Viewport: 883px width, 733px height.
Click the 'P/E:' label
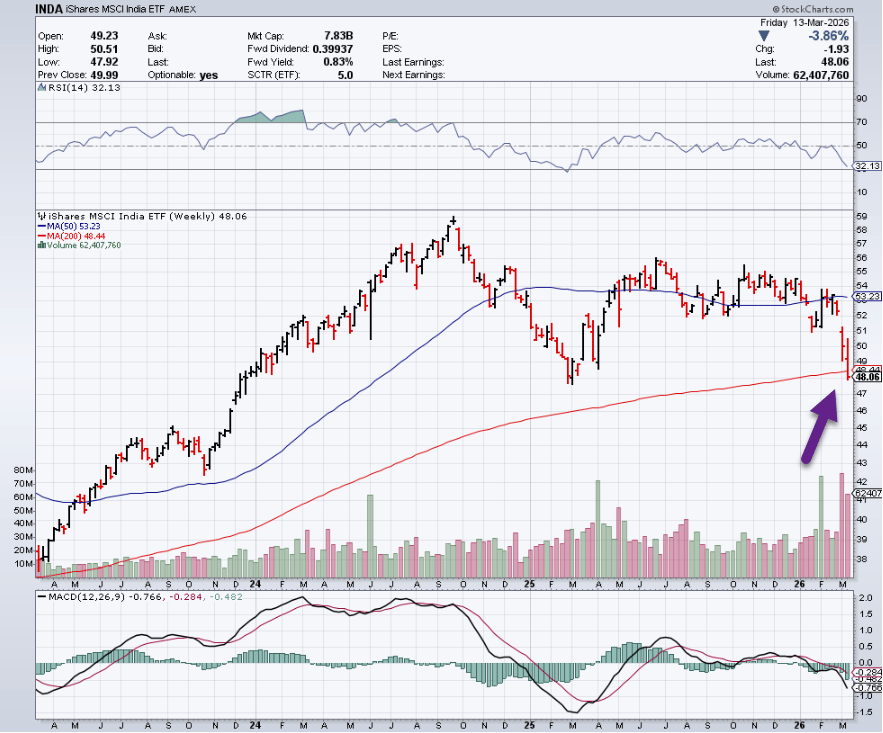(x=391, y=35)
